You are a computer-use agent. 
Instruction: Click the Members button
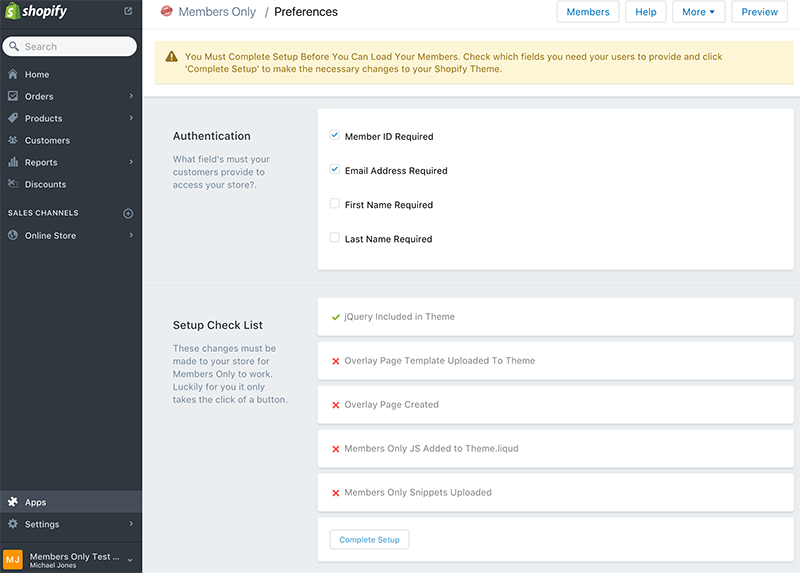[x=588, y=12]
